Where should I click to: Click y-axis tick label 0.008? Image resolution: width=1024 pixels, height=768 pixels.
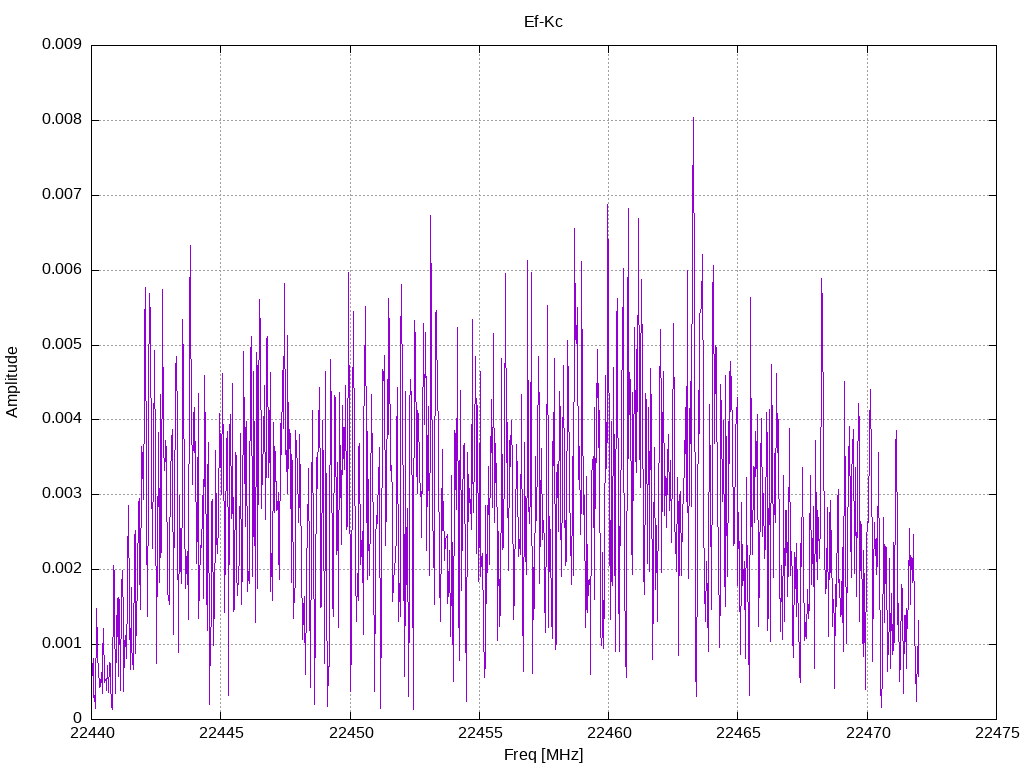point(62,120)
